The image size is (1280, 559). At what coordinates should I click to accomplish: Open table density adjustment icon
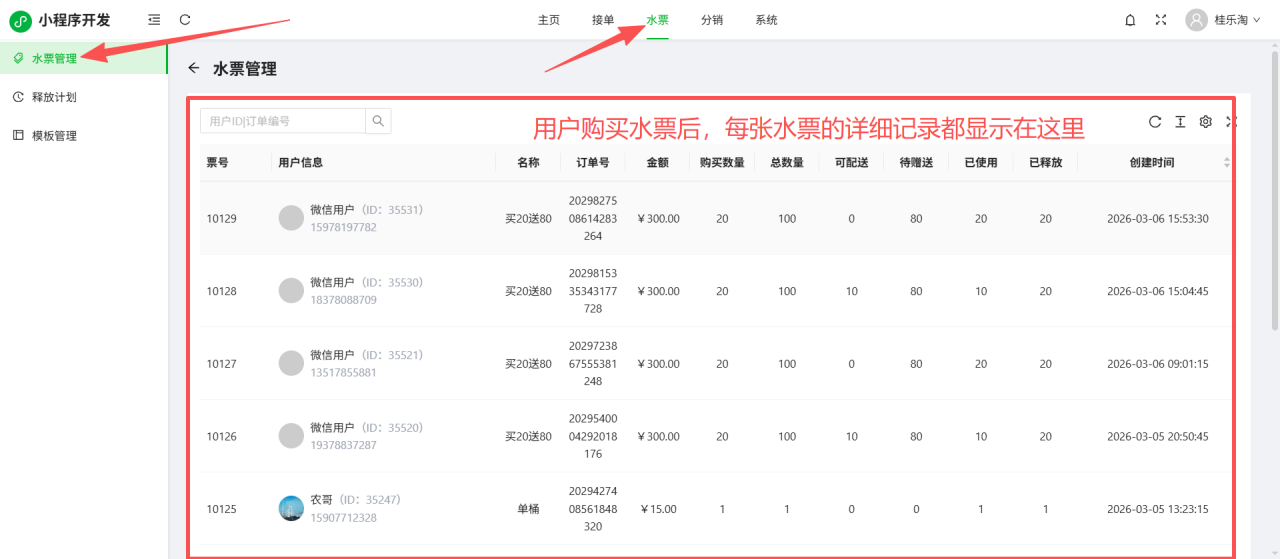(x=1180, y=122)
